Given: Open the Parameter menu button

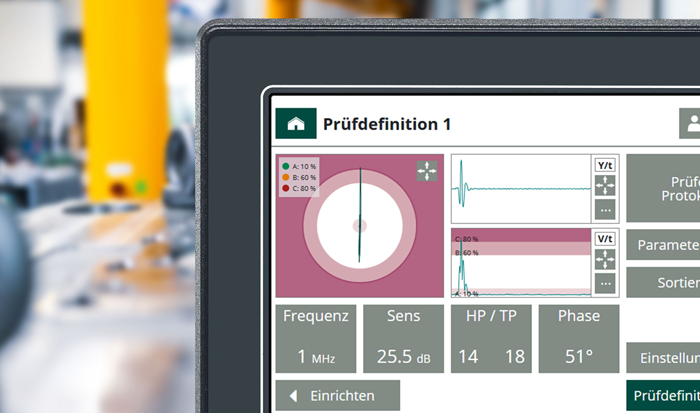Looking at the screenshot, I should (663, 245).
